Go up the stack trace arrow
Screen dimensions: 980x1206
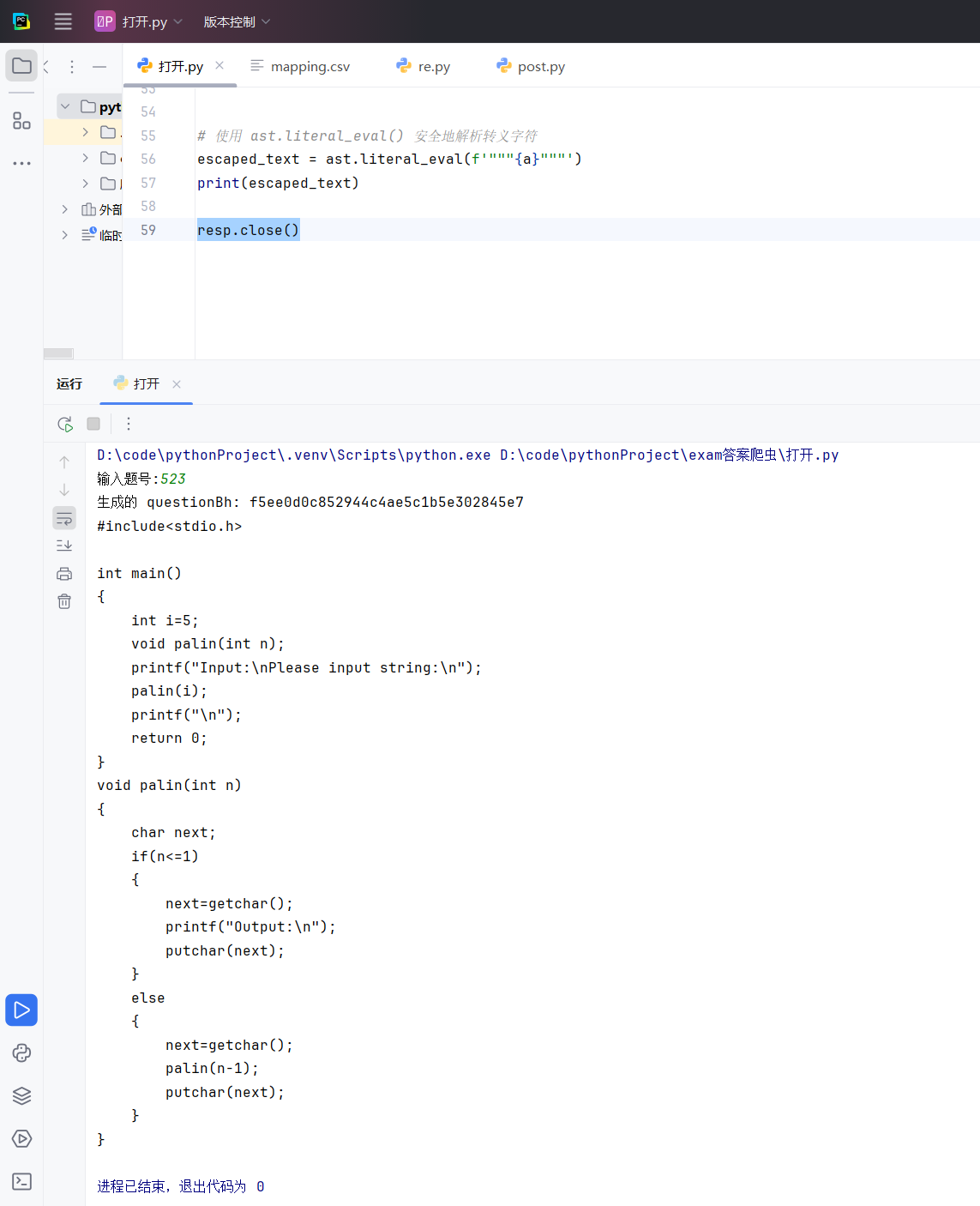tap(64, 462)
